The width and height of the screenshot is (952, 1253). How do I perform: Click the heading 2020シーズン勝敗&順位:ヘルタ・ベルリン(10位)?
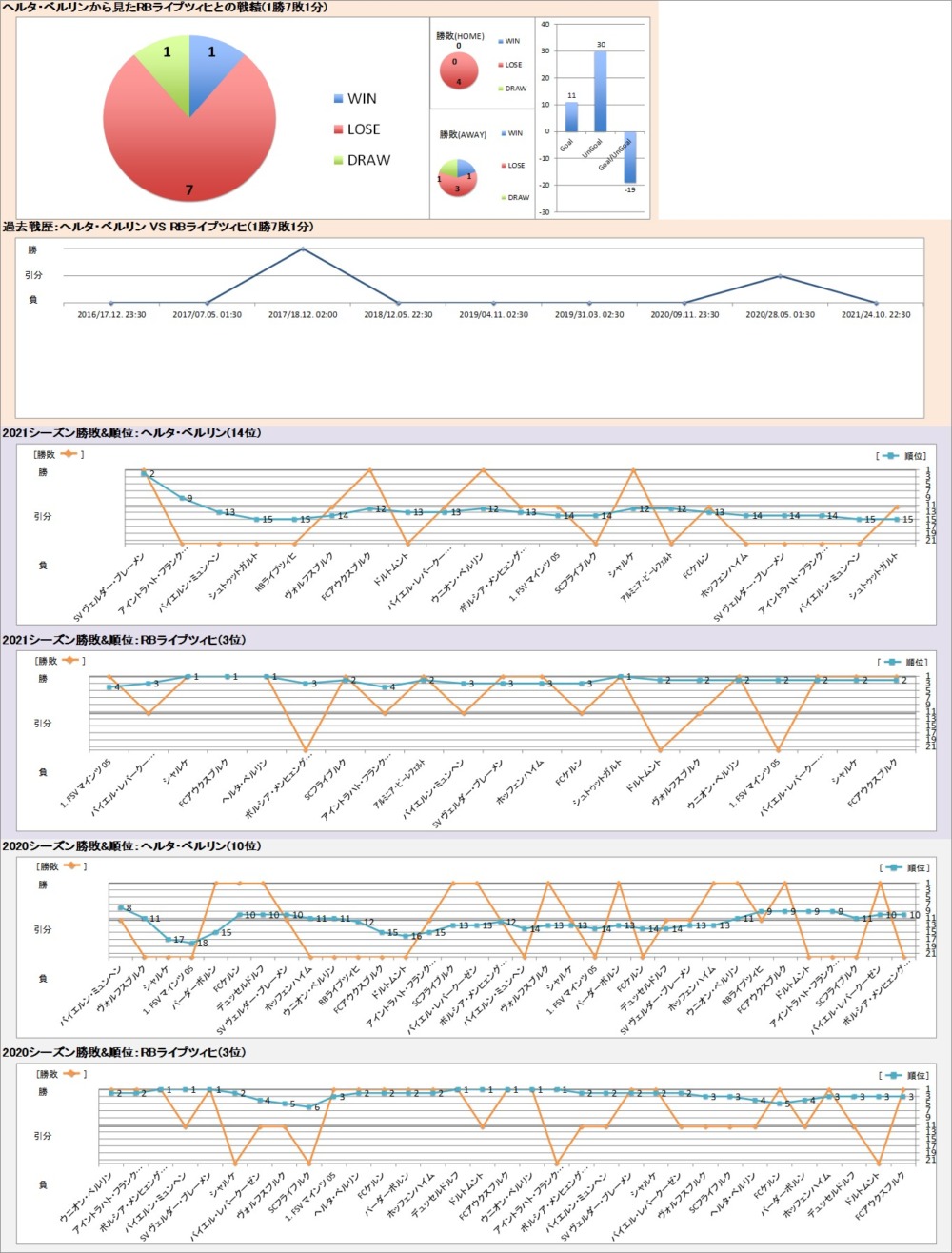point(132,846)
